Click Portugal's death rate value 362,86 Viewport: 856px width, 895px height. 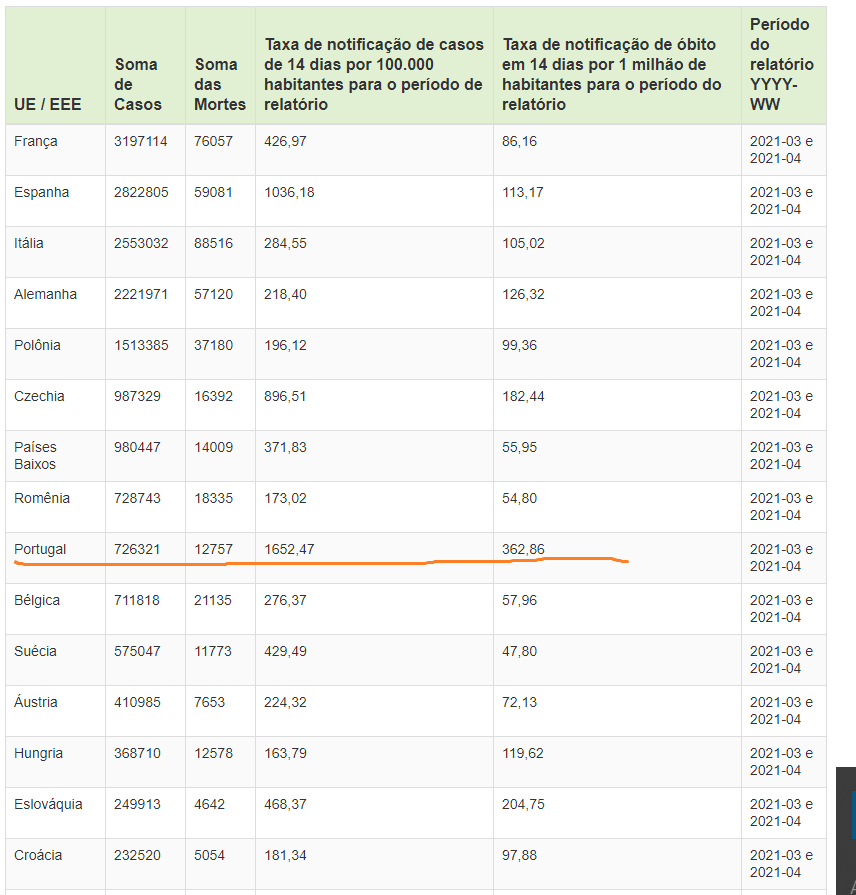523,550
